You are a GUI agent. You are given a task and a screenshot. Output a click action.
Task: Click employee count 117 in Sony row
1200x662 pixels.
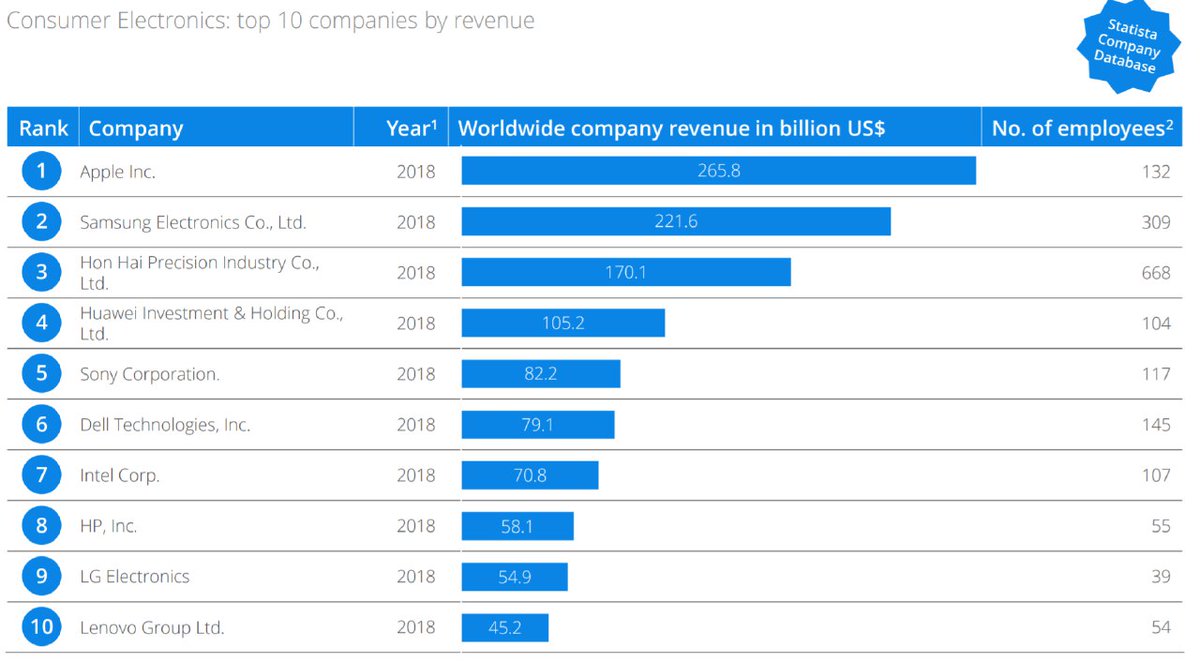click(x=1155, y=374)
